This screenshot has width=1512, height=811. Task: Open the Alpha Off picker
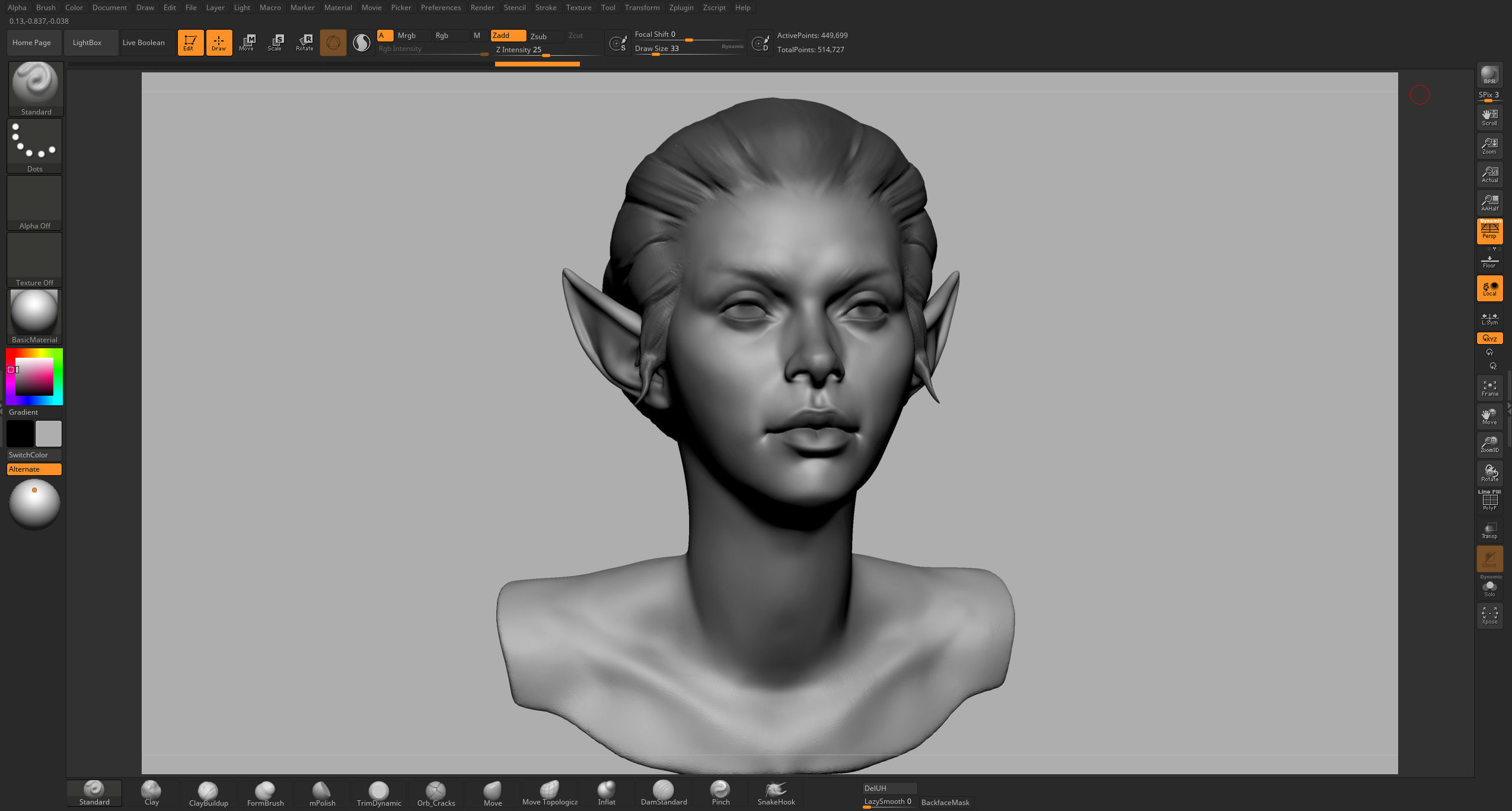(x=34, y=203)
